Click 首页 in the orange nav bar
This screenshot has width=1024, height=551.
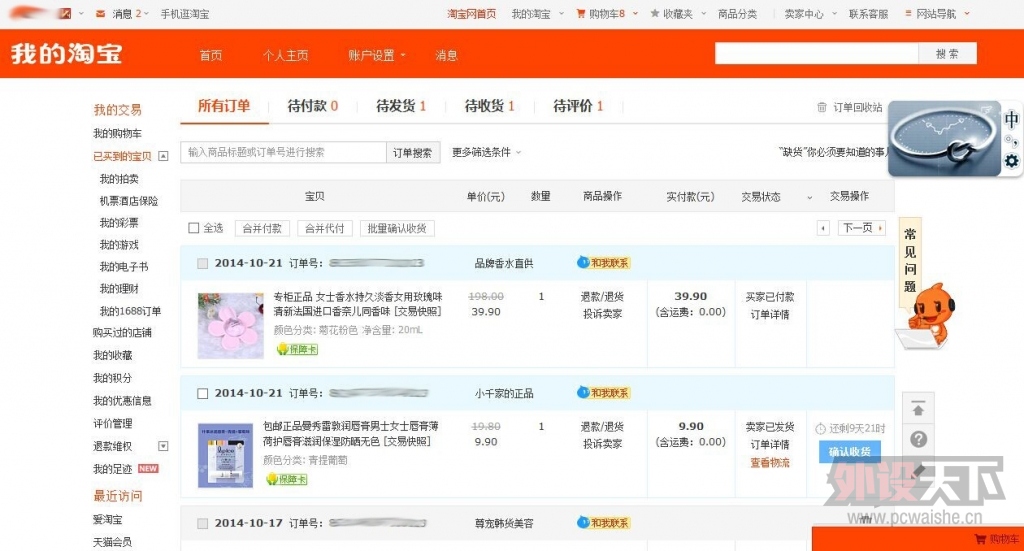pos(211,55)
